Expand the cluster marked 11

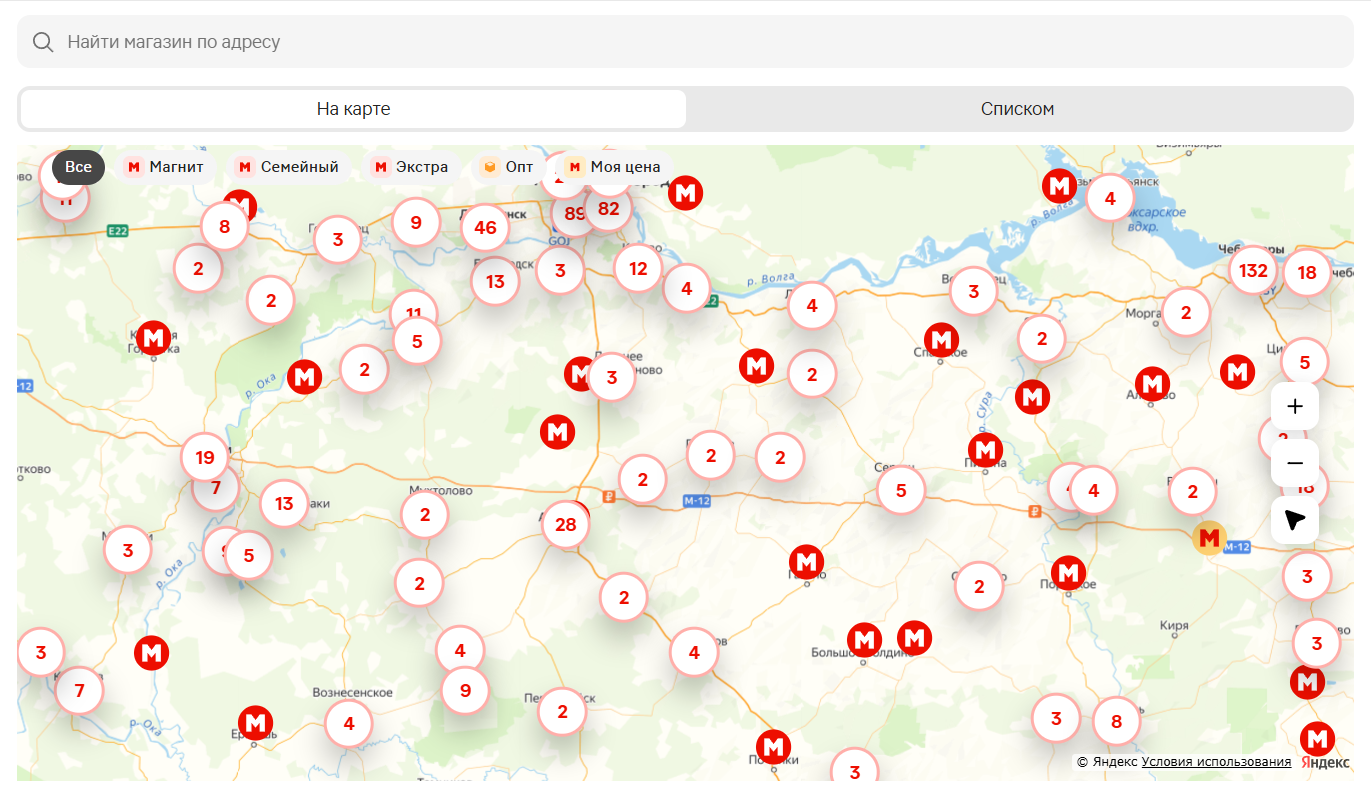click(414, 306)
